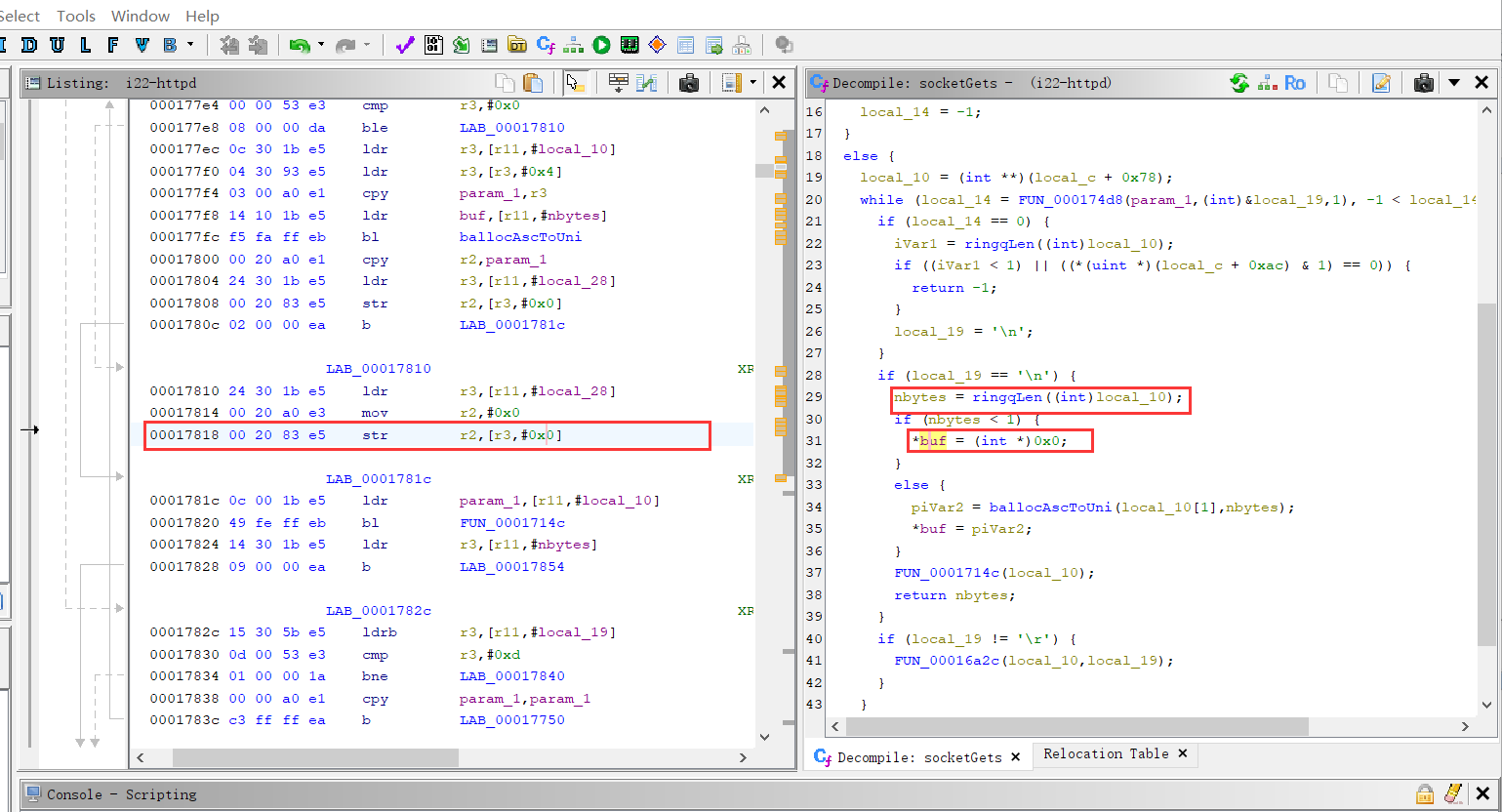
Task: Click 'return nbytes;' on line 38
Action: pyautogui.click(x=954, y=595)
